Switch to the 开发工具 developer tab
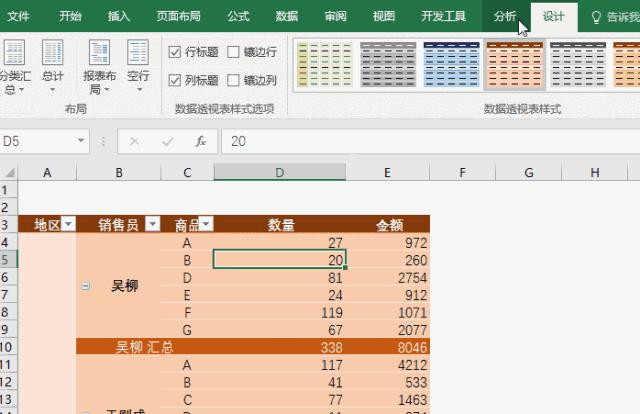The width and height of the screenshot is (640, 414). tap(444, 16)
